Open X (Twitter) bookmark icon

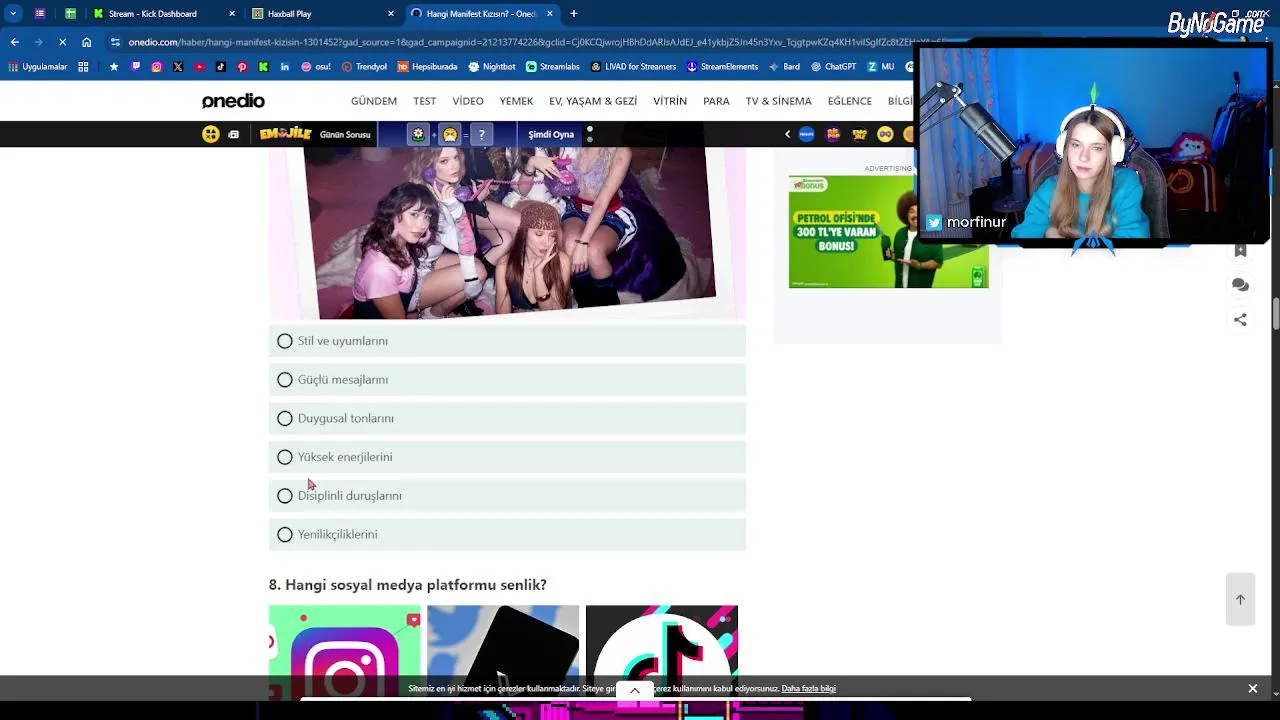click(x=178, y=67)
